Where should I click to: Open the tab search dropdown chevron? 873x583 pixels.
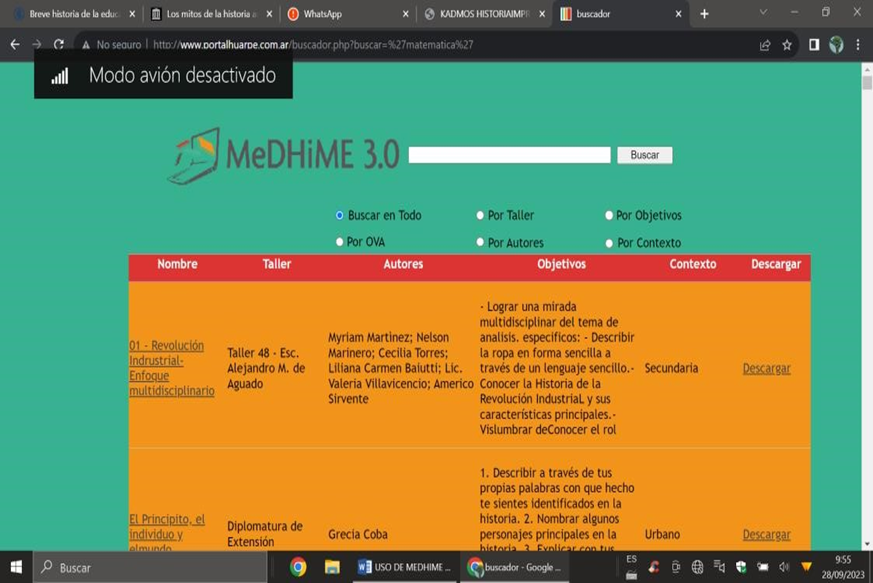tap(763, 13)
